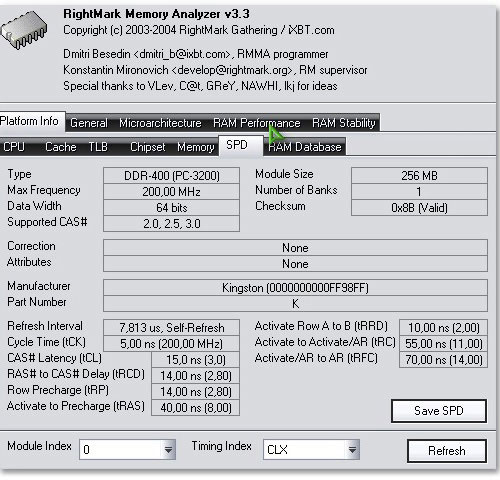The width and height of the screenshot is (500, 480).
Task: Expand the Timing Index dropdown
Action: [x=352, y=450]
